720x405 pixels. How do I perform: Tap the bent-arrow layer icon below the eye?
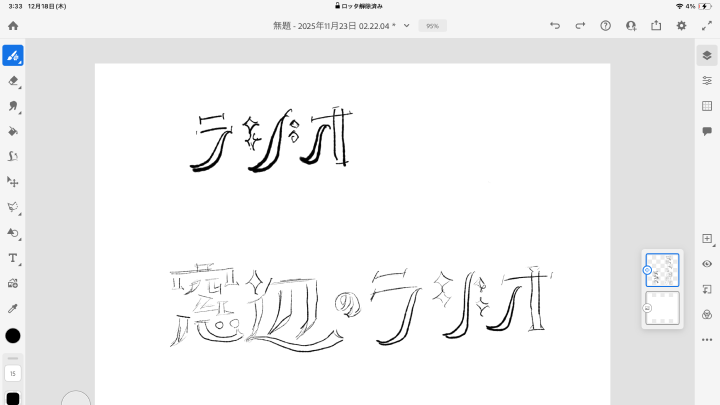pyautogui.click(x=707, y=289)
